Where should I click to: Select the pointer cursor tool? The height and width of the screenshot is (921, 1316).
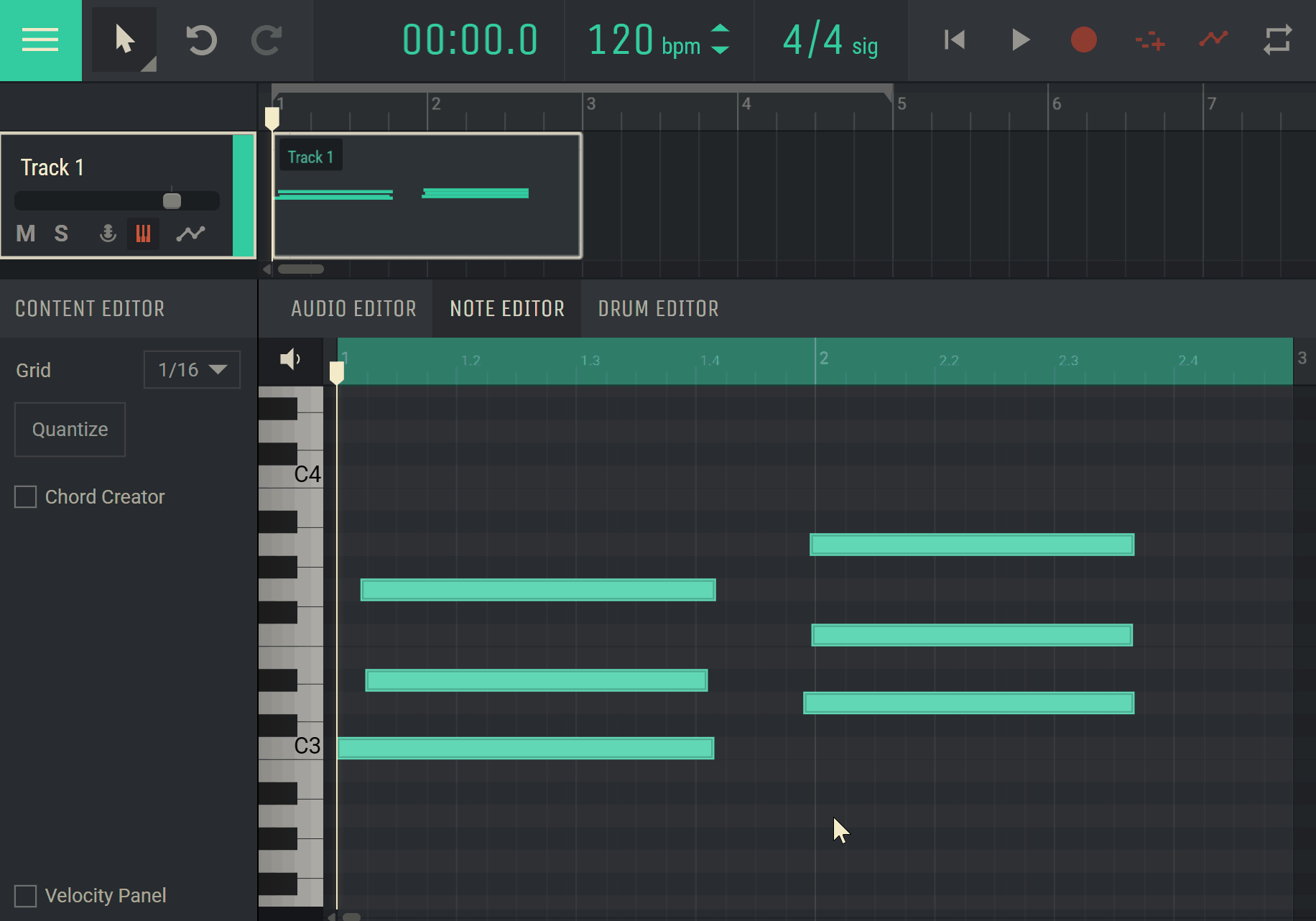124,40
